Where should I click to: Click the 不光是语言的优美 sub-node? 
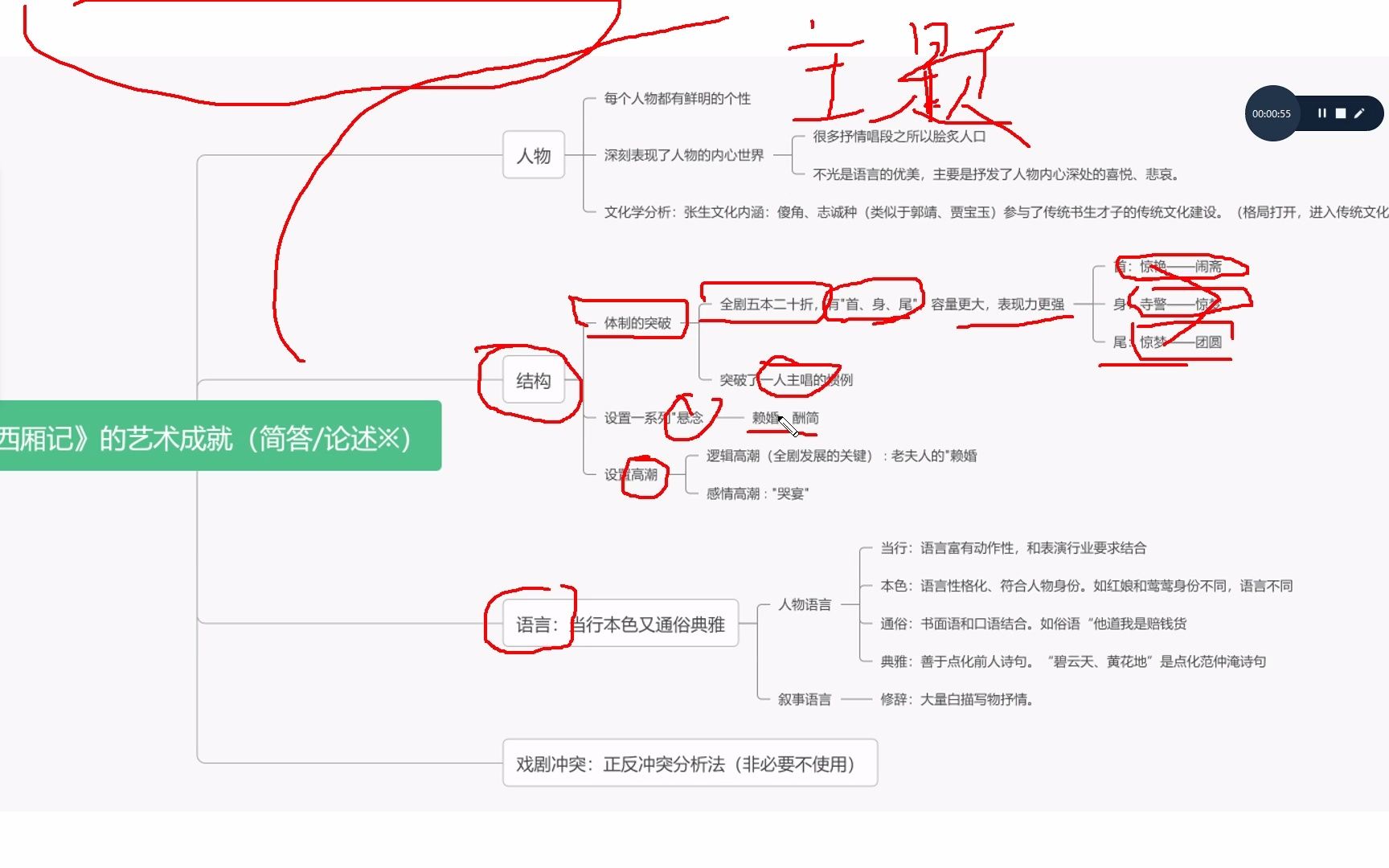[x=995, y=174]
